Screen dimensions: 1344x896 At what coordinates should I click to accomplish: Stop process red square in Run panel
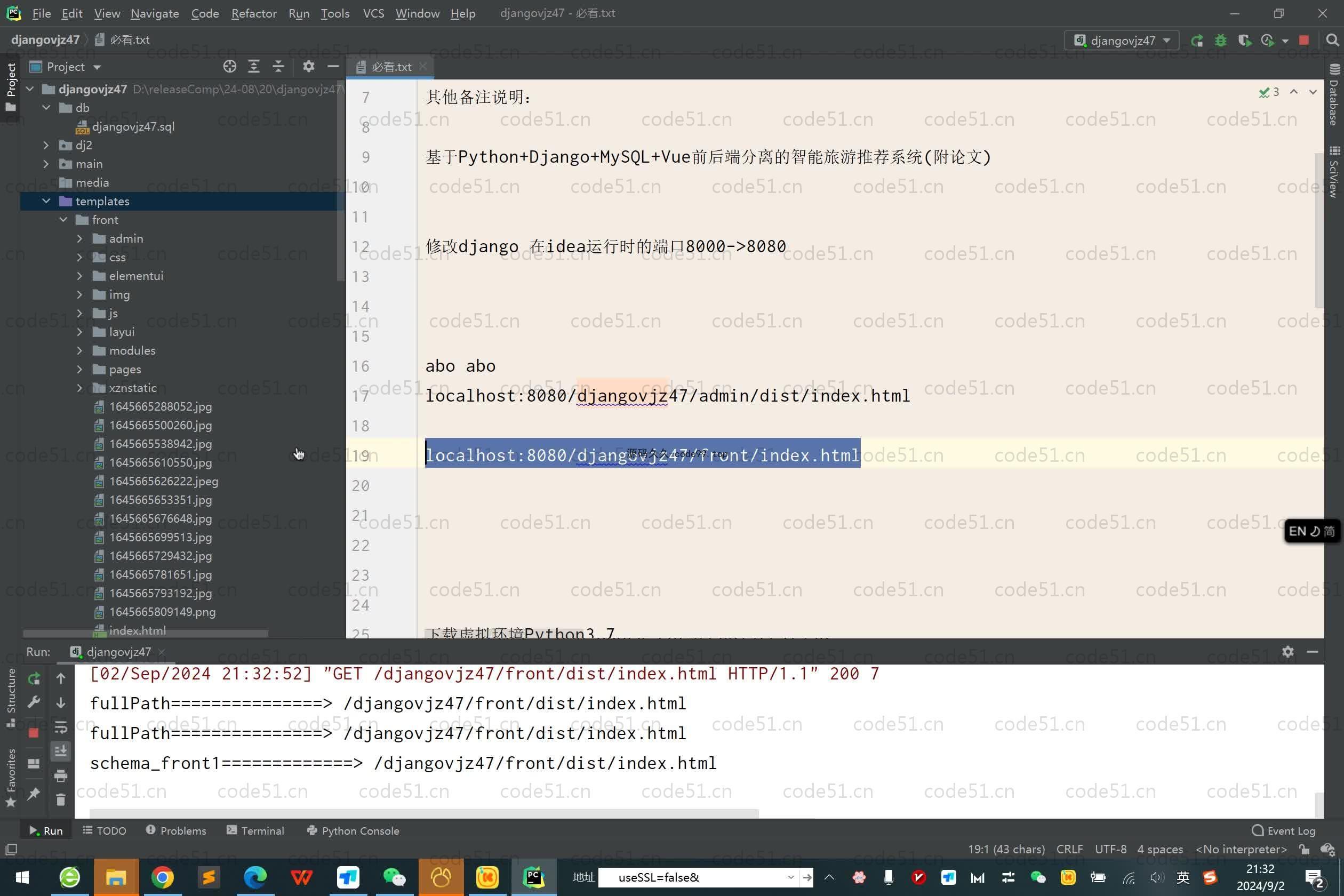(x=34, y=733)
